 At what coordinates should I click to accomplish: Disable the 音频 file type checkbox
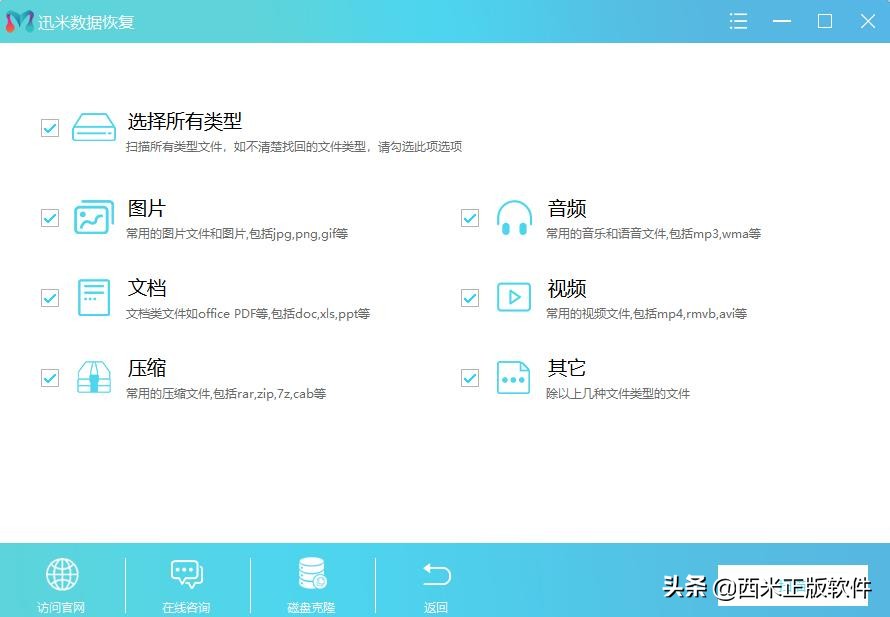pos(469,217)
